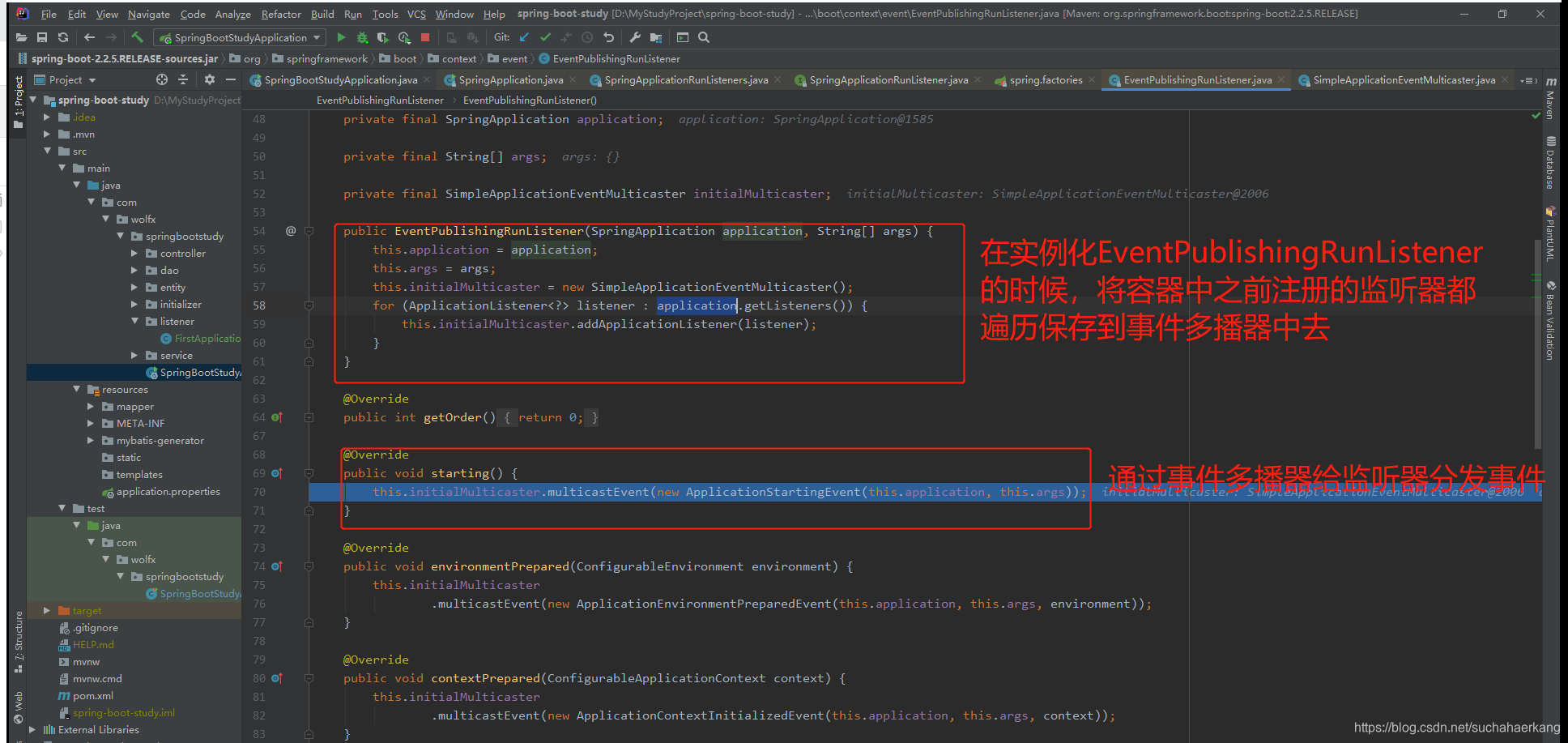Hide the Project panel with minus icon
Screen dimensions: 1568x743
tap(231, 79)
